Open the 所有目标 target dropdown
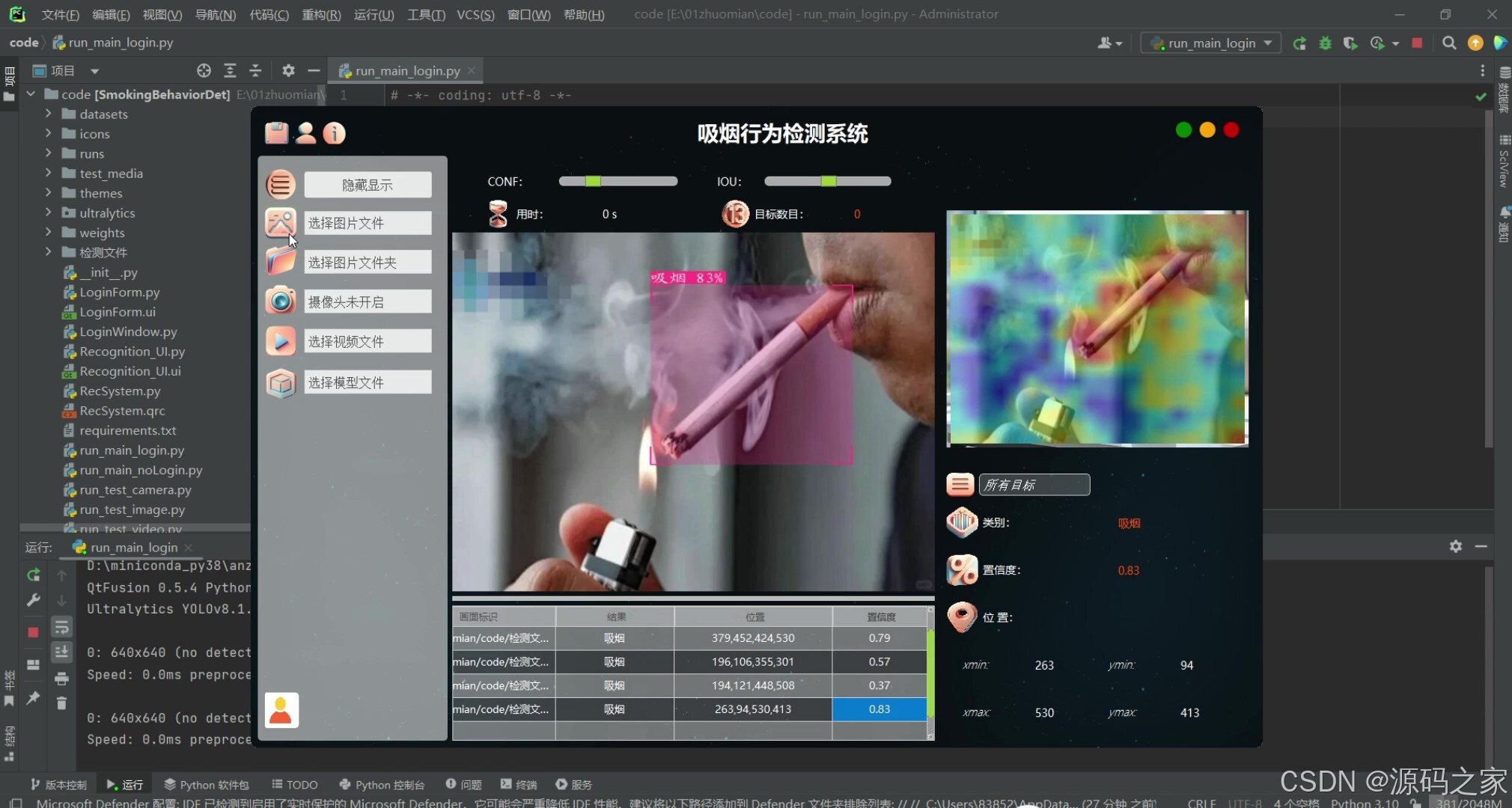The width and height of the screenshot is (1512, 808). 1034,484
